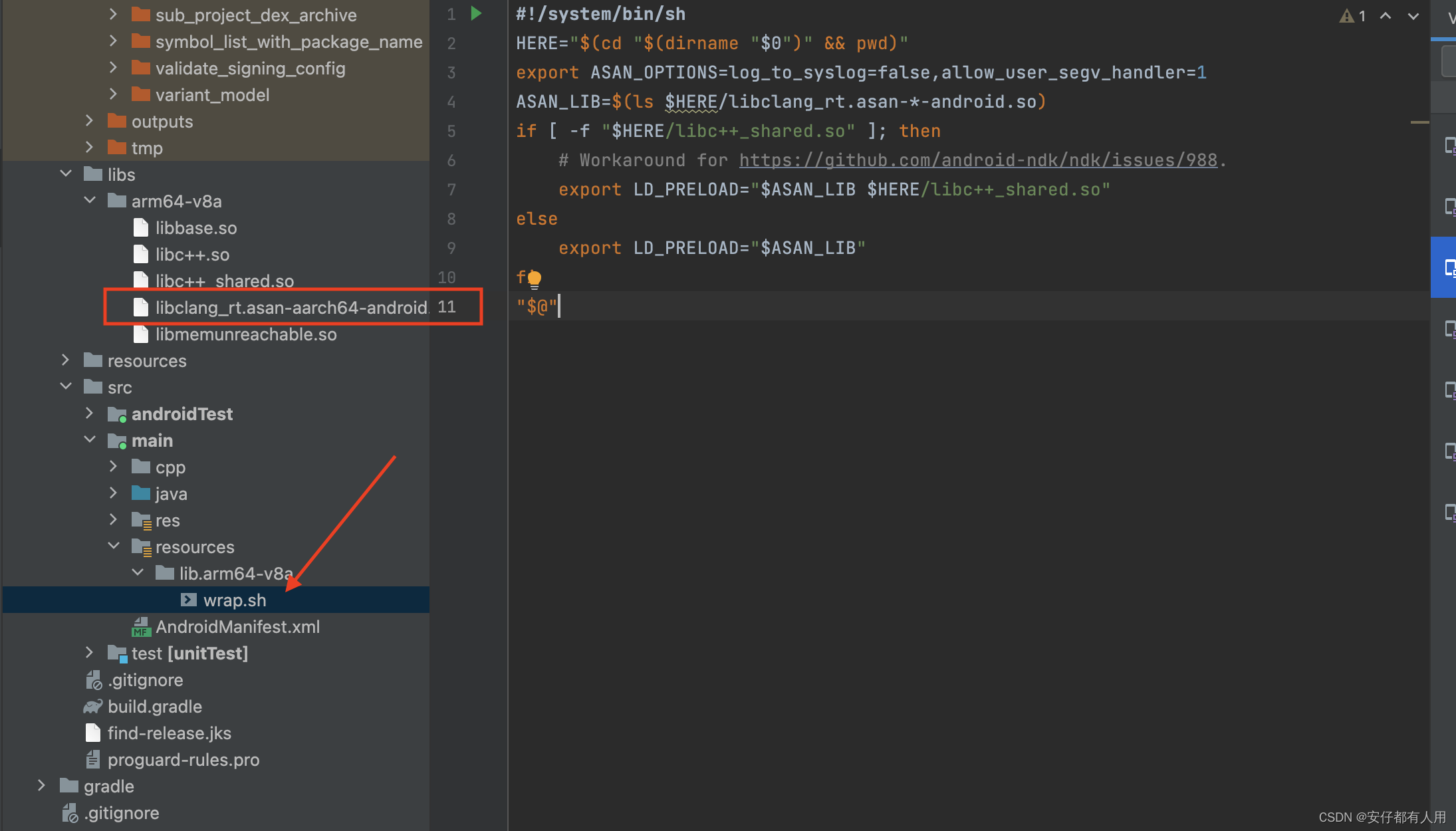Select the module .gitignore file above build.gradle
The height and width of the screenshot is (831, 1456).
pyautogui.click(x=145, y=680)
